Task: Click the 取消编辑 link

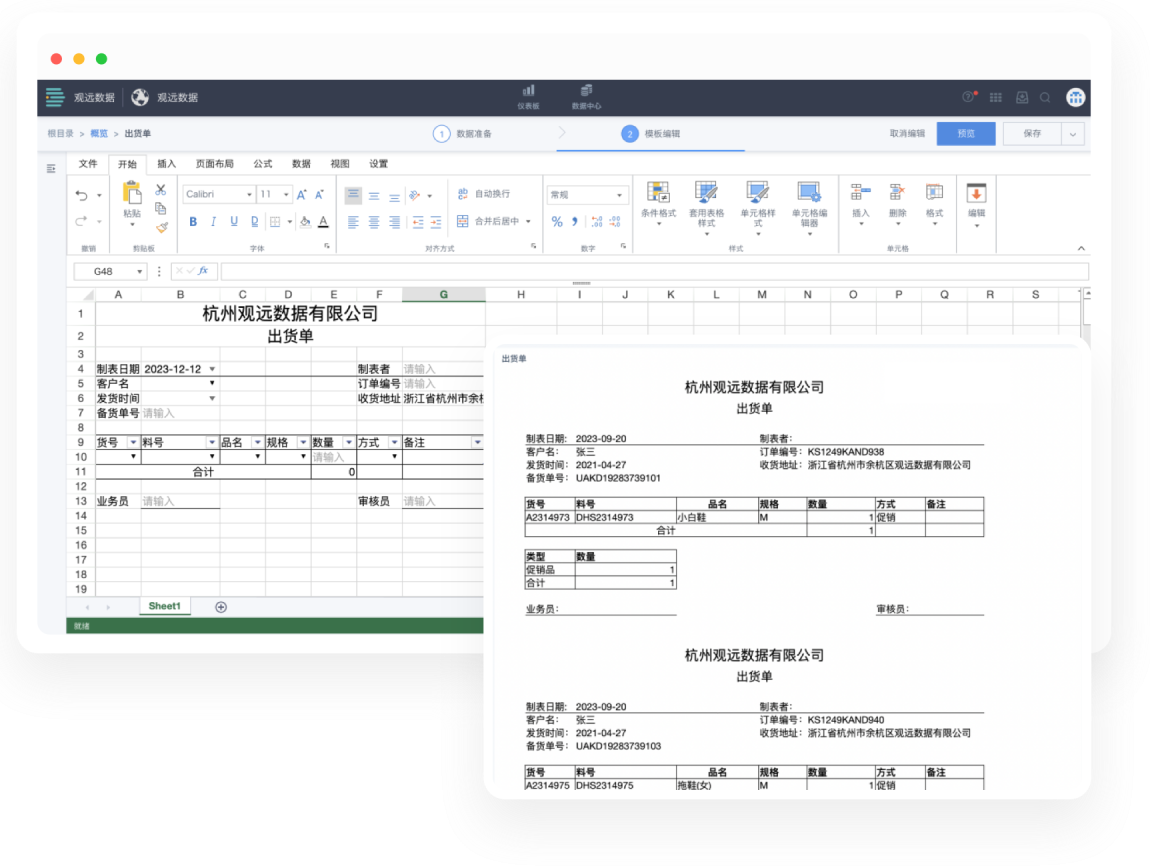Action: pyautogui.click(x=907, y=134)
